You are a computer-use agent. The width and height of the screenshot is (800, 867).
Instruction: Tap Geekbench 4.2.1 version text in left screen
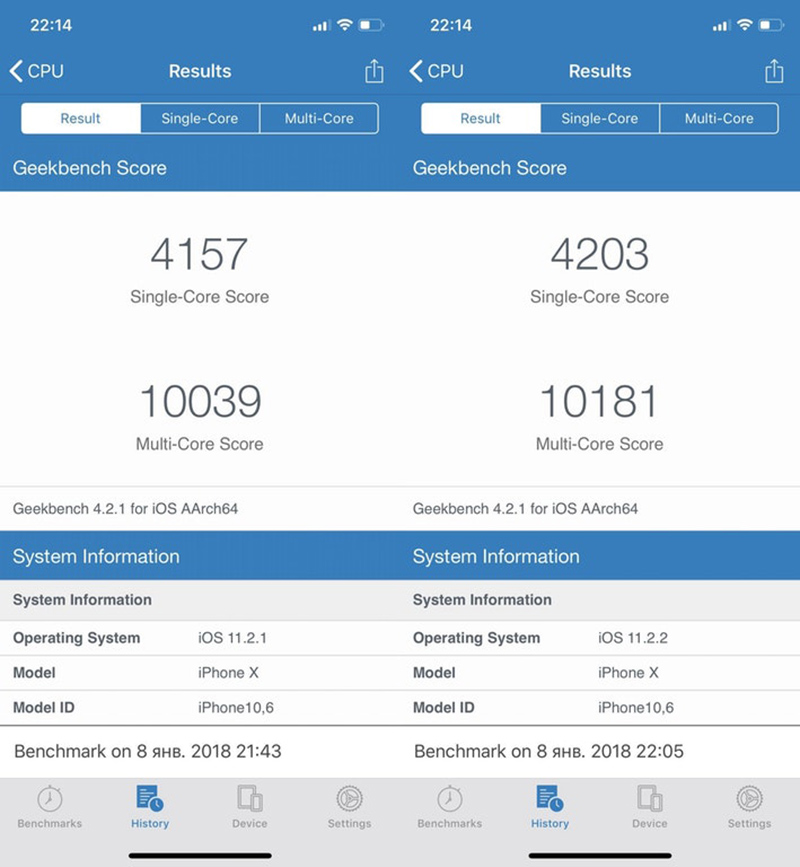pos(126,509)
